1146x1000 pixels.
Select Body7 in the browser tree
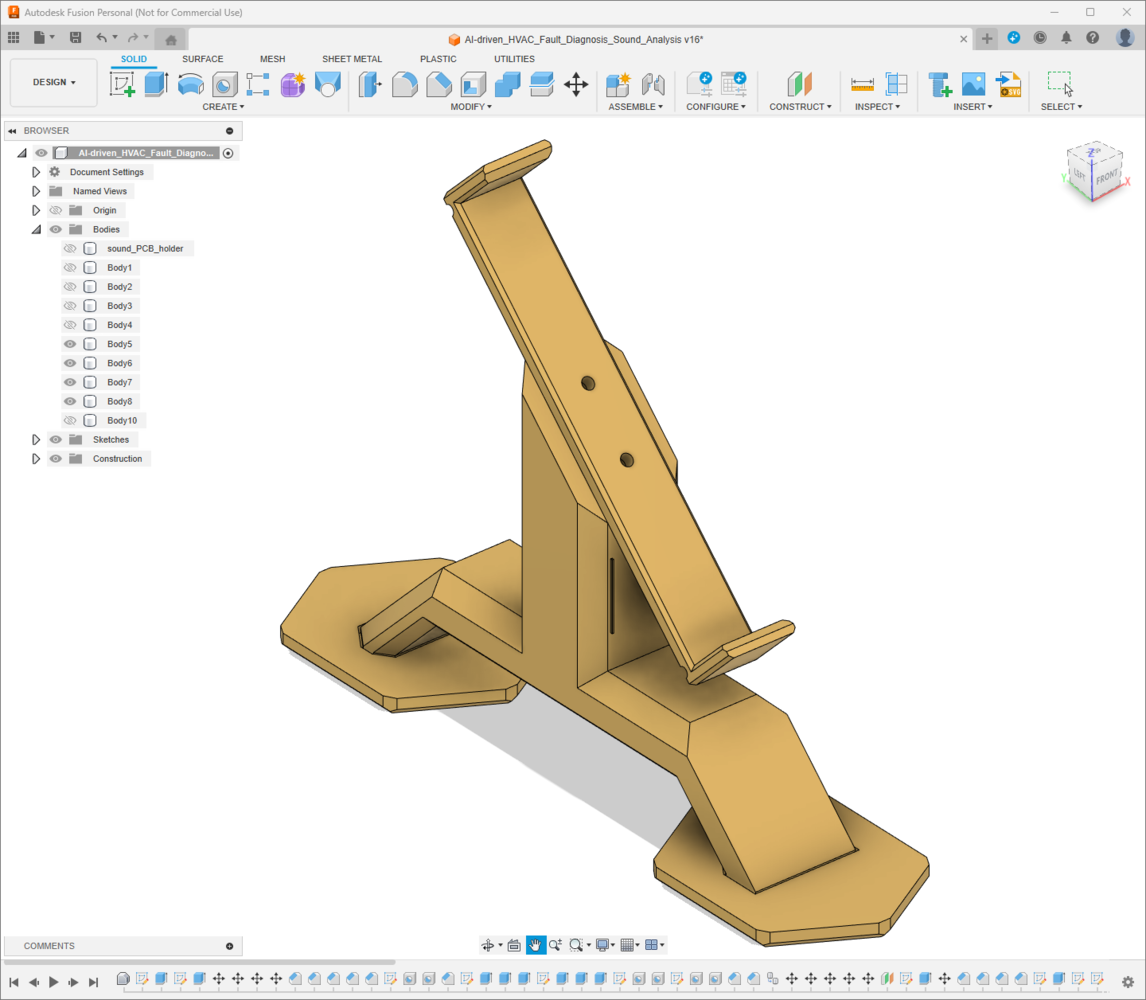click(120, 382)
